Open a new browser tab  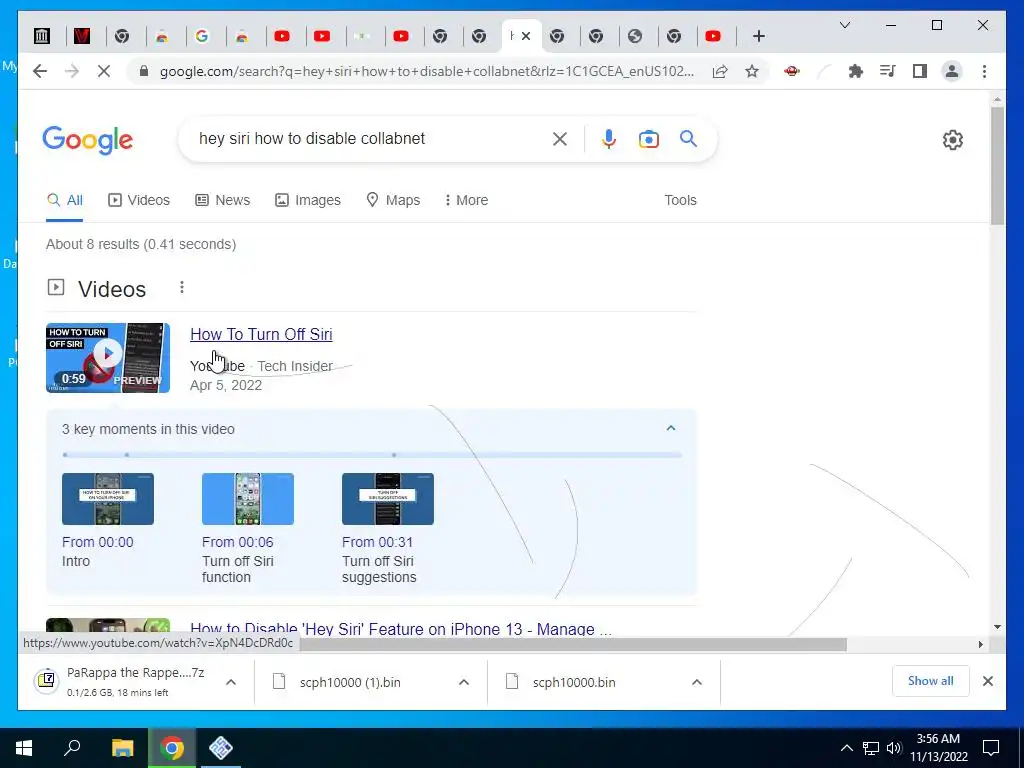[x=758, y=36]
